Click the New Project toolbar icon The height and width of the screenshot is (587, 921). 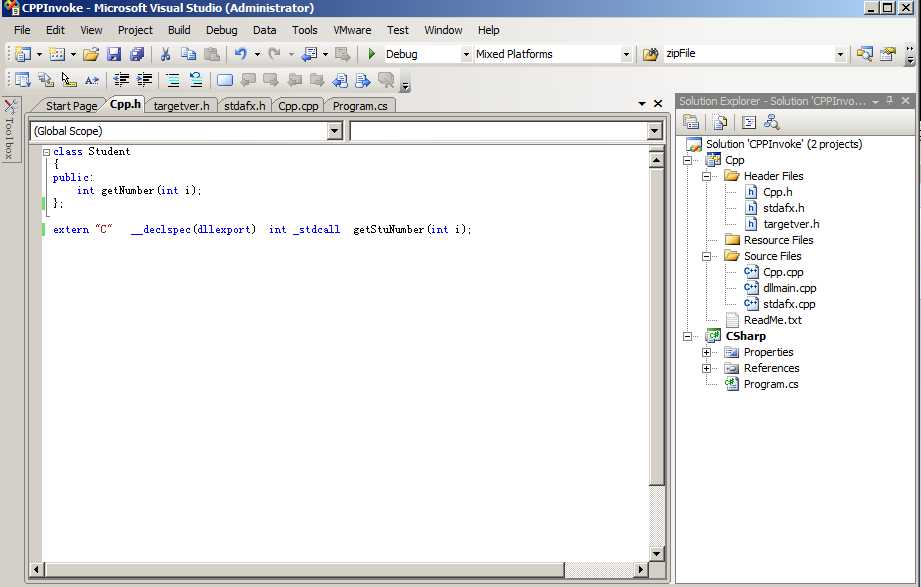point(23,54)
